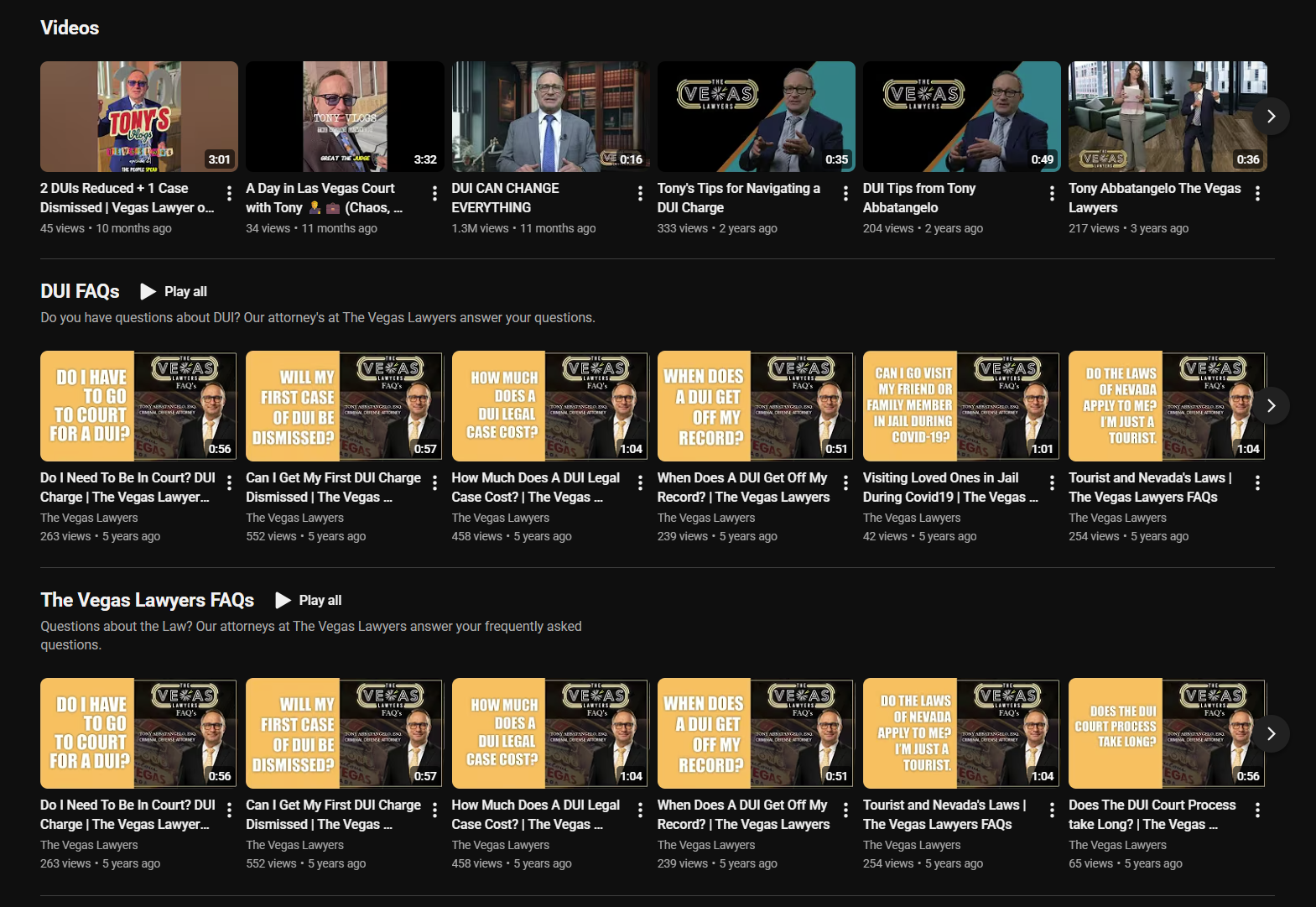Viewport: 1316px width, 907px height.
Task: Open 'When Does A DUI Get Off My Record?' title in Vegas Lawyers FAQs
Action: [744, 815]
